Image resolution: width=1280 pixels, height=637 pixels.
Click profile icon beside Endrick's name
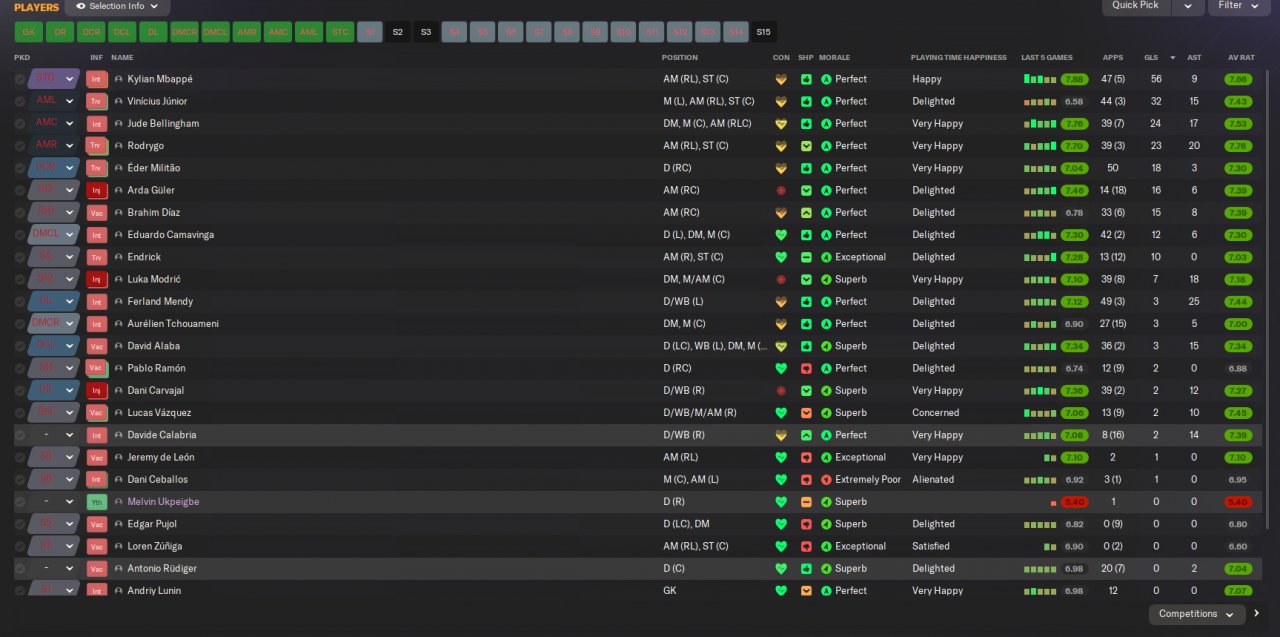(x=118, y=257)
